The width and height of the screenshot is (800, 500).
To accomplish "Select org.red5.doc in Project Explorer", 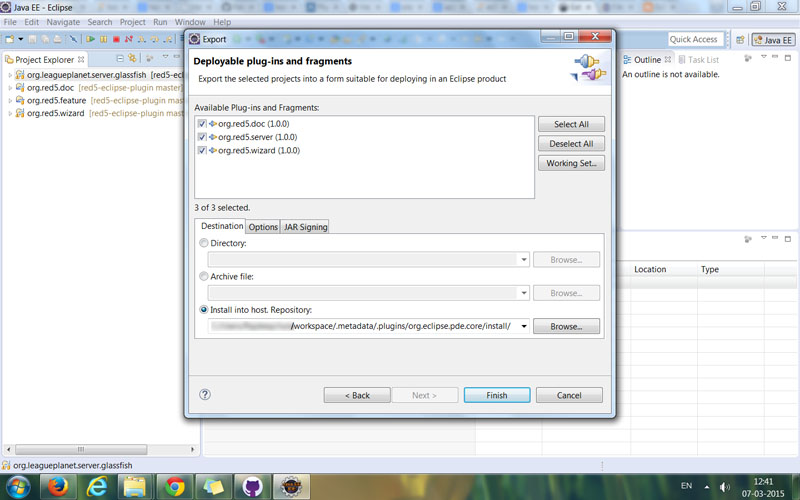I will click(50, 88).
